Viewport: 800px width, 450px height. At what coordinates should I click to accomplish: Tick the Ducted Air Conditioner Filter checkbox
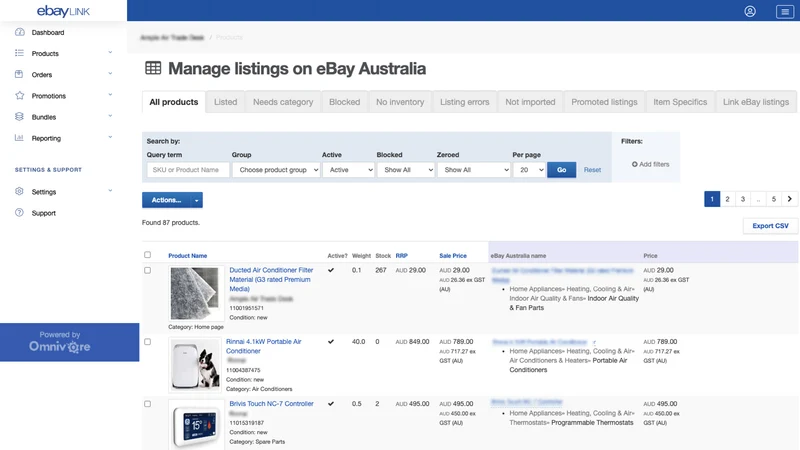[147, 270]
